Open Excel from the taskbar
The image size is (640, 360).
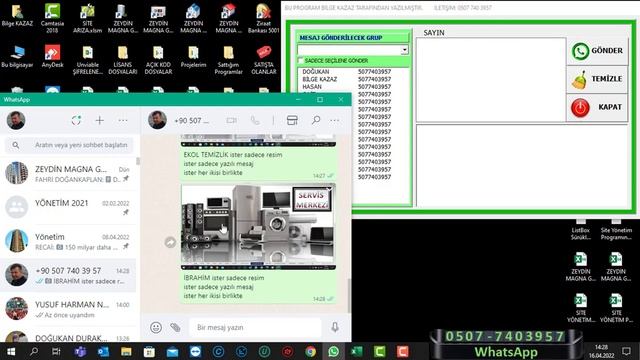click(357, 351)
